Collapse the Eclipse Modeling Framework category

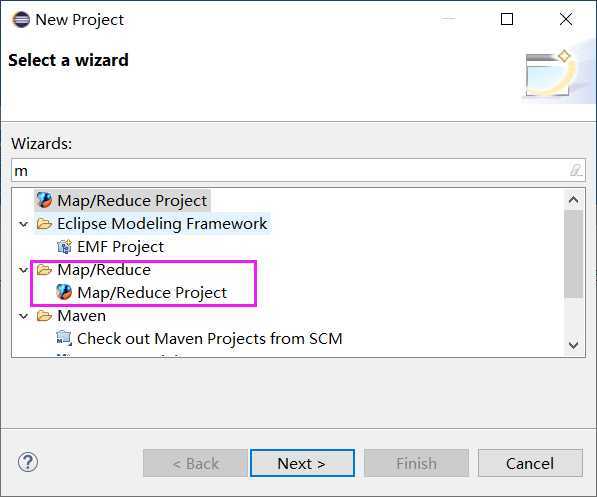pos(24,224)
